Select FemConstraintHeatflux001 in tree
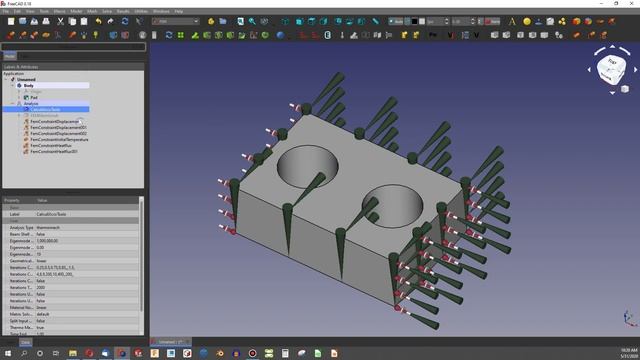The width and height of the screenshot is (640, 360). point(53,151)
